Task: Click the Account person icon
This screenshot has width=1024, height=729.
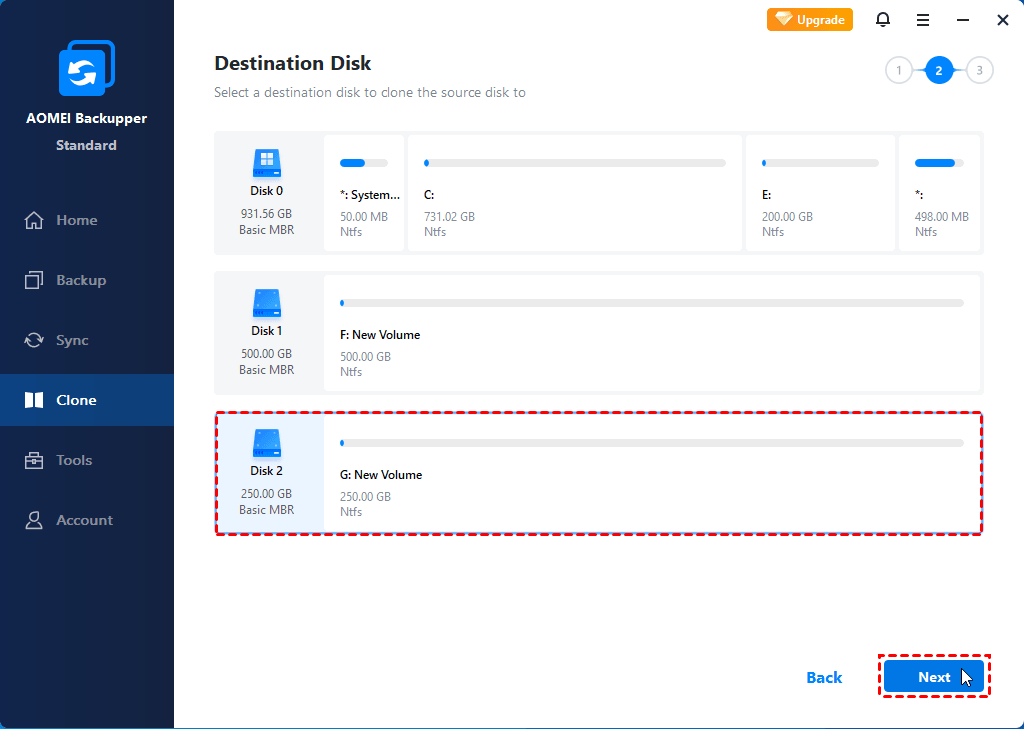Action: [34, 520]
